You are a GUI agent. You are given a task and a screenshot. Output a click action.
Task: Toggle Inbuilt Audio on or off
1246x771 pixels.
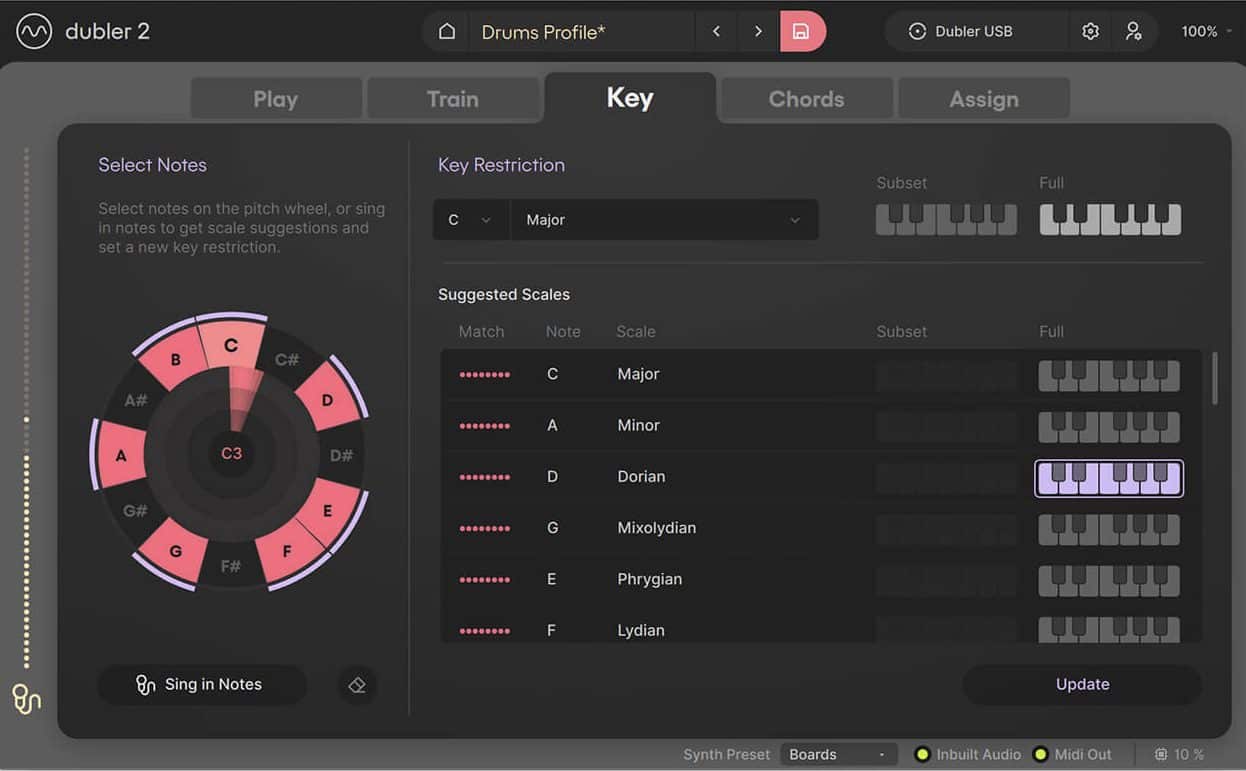pos(921,754)
